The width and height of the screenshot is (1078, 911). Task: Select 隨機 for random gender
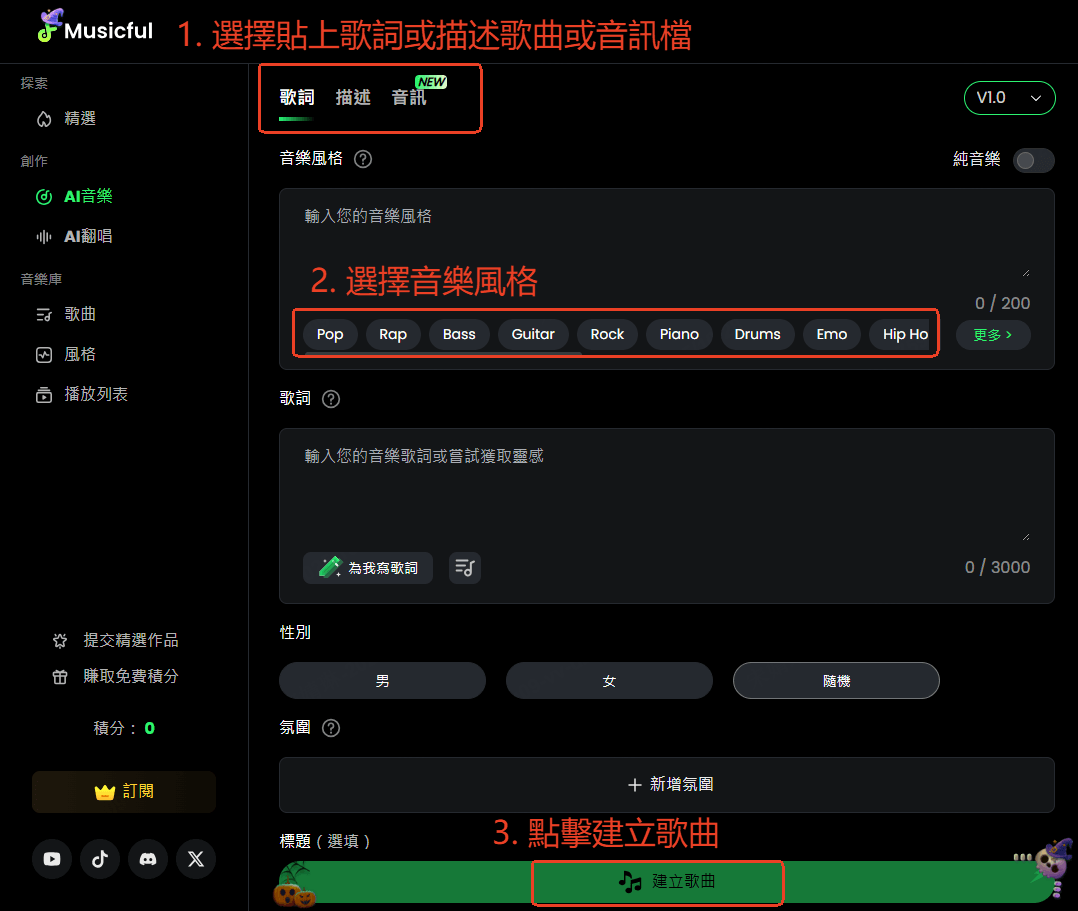[x=836, y=680]
